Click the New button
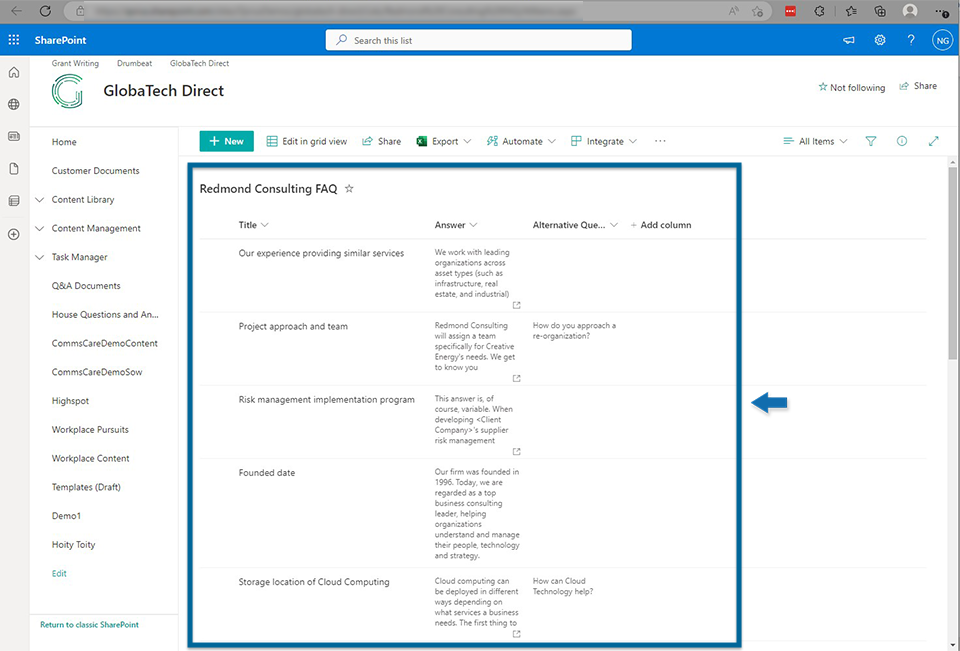The height and width of the screenshot is (651, 960). point(226,141)
